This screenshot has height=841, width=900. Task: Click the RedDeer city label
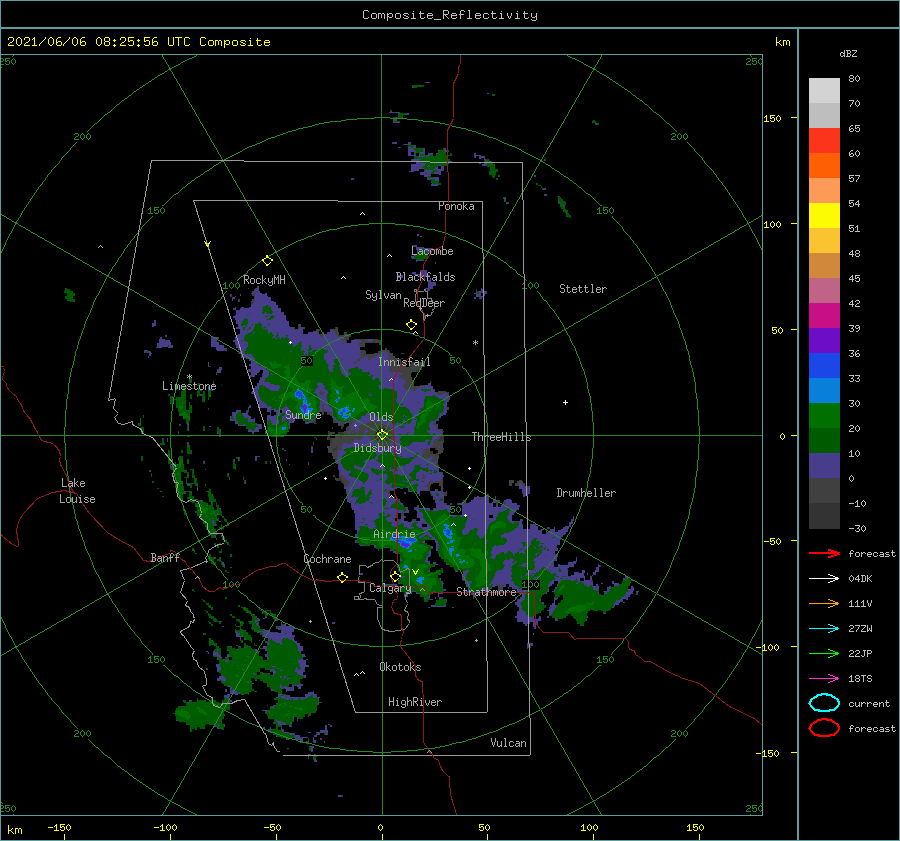[424, 303]
